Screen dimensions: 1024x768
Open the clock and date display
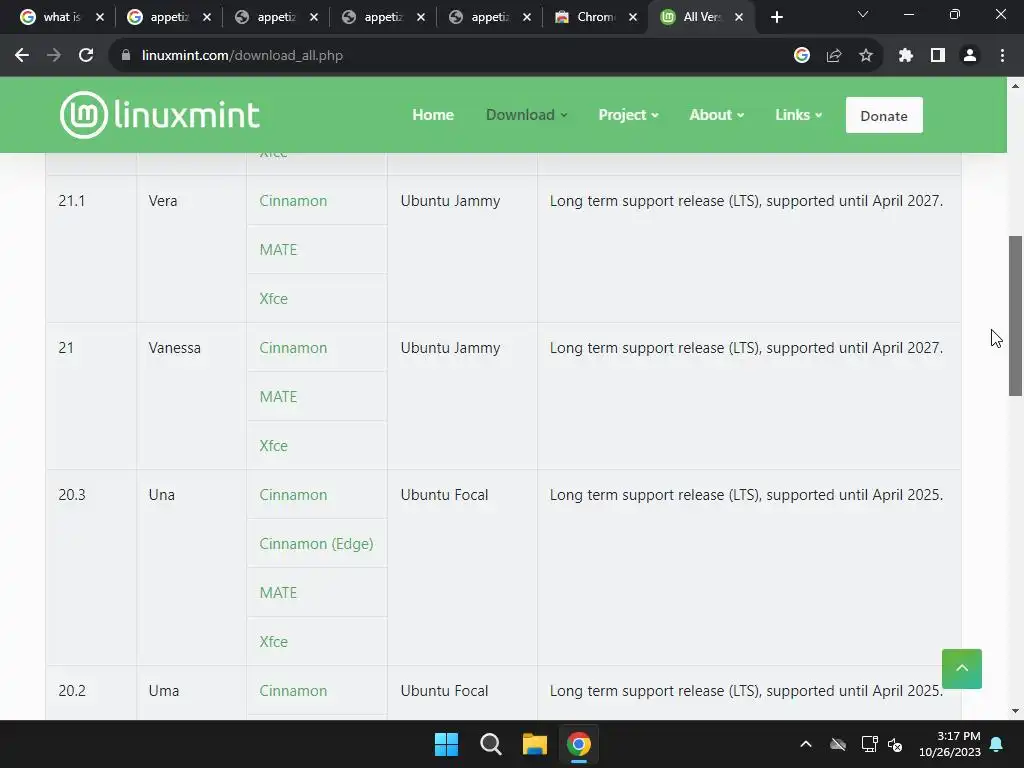click(x=950, y=744)
